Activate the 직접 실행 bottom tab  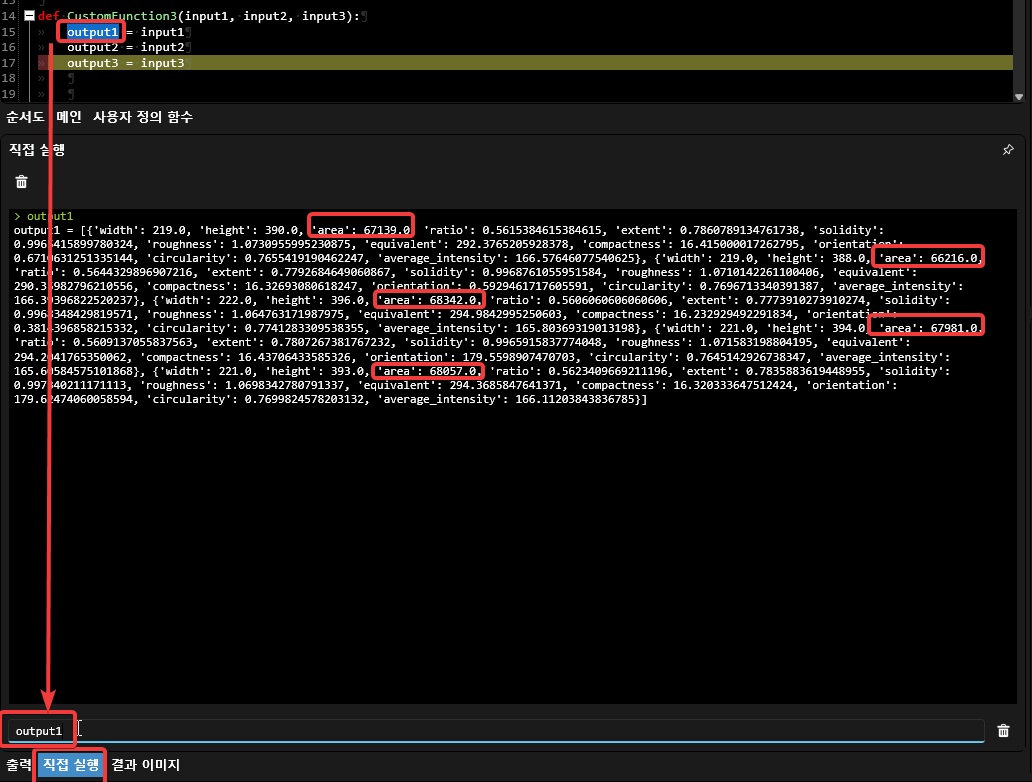click(x=70, y=766)
